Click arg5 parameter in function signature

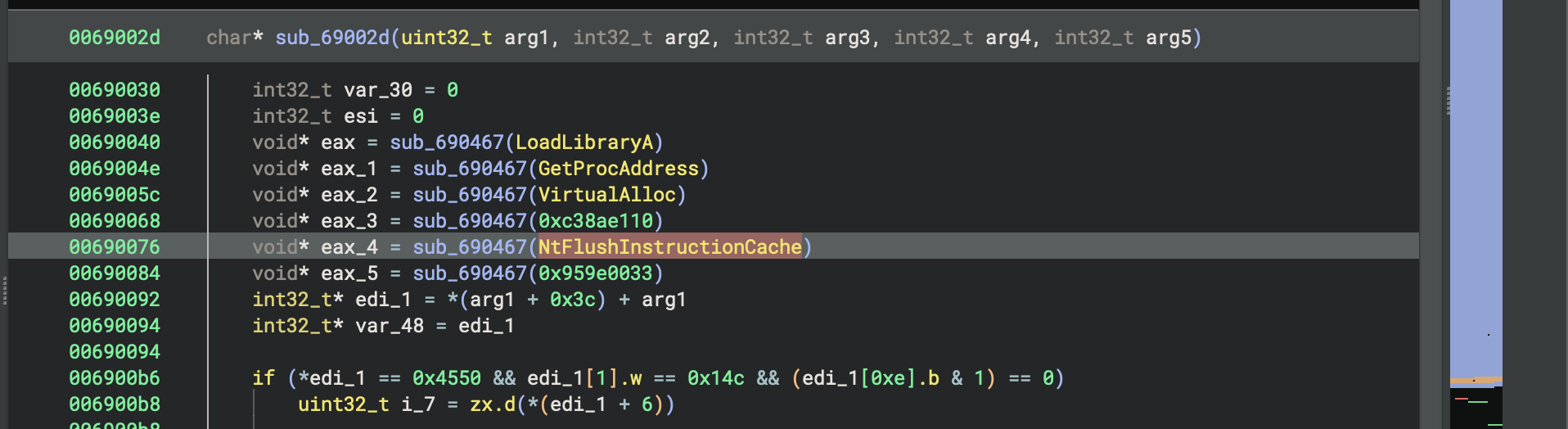tap(1168, 38)
